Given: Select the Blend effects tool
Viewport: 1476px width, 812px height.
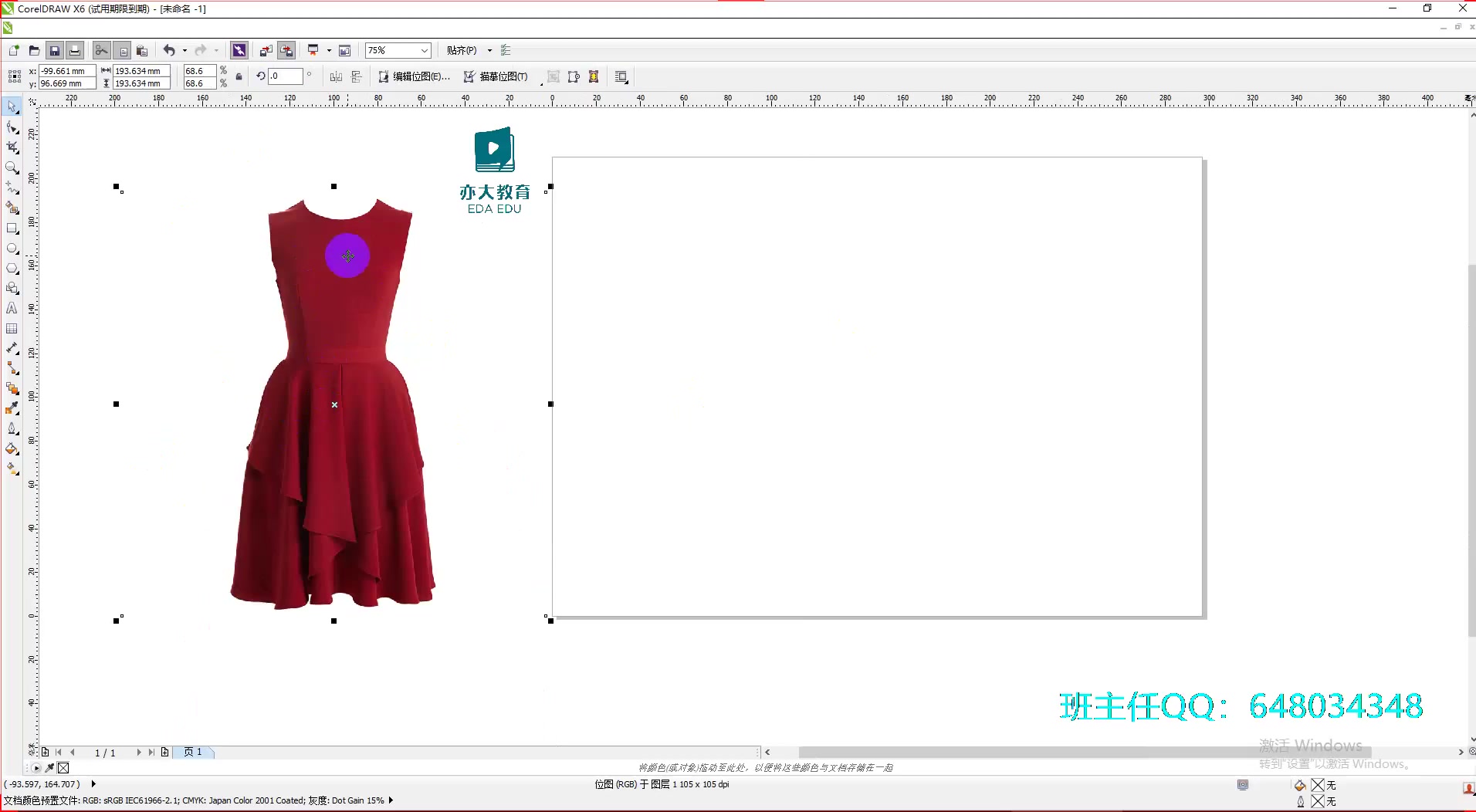Looking at the screenshot, I should (x=12, y=389).
